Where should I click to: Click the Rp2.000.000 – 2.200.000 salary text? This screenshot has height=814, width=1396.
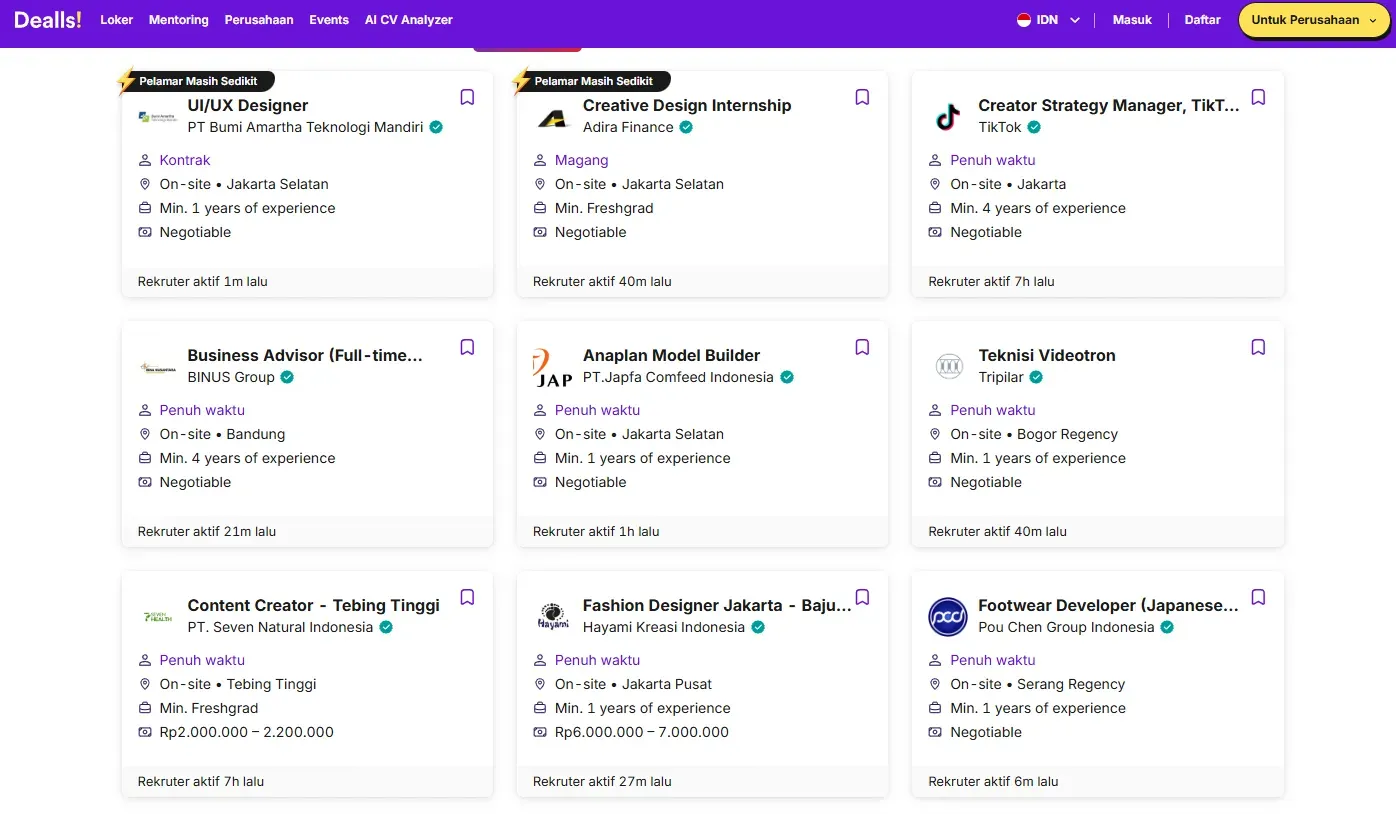pos(247,732)
